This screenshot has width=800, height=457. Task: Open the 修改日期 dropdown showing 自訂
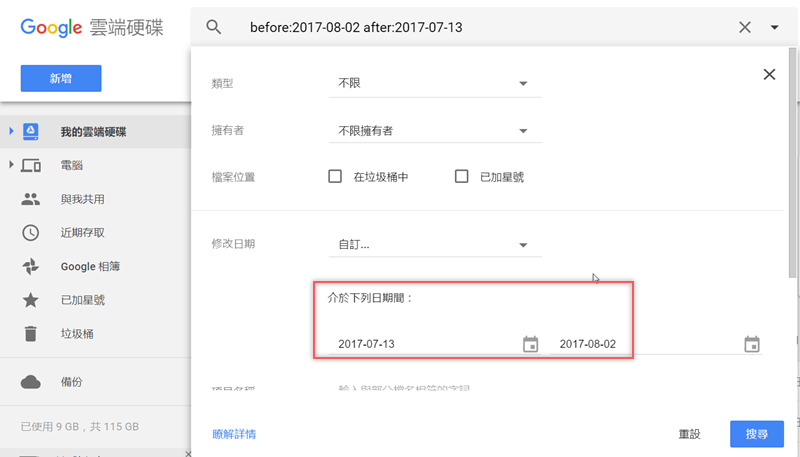click(435, 244)
